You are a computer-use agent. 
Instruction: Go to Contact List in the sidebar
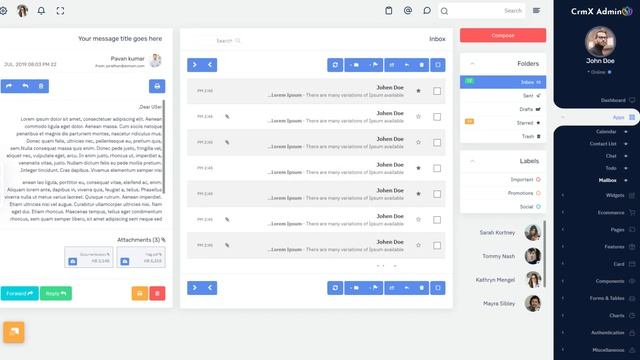click(x=603, y=144)
